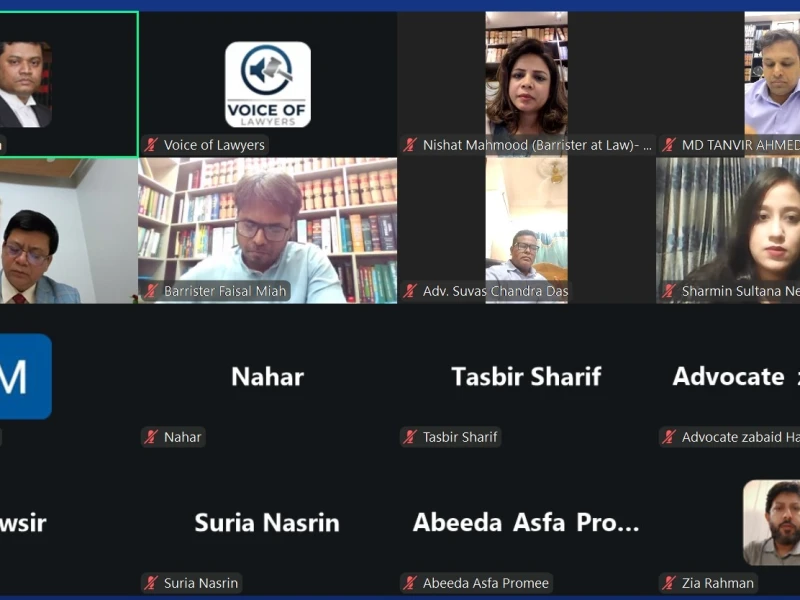Click muted mic icon for Barrister Faisal Miah
Screen dimensions: 800x600
pos(151,291)
